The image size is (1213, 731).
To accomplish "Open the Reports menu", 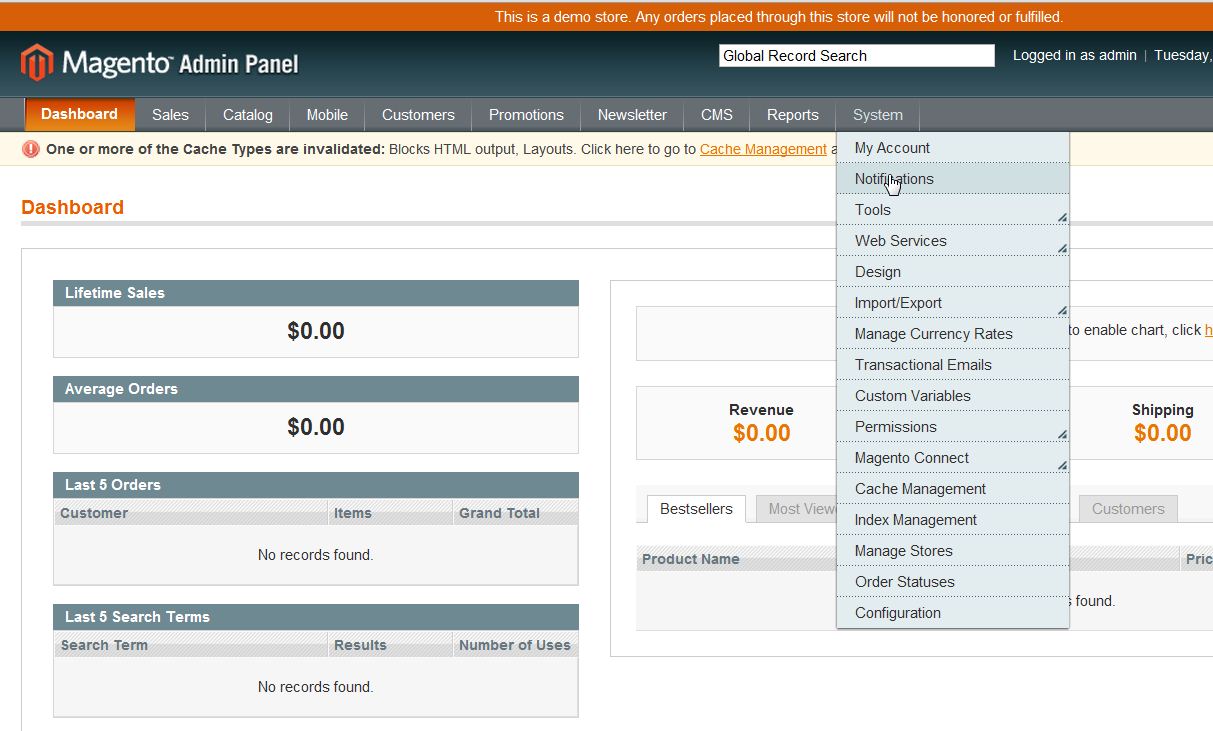I will click(x=792, y=115).
